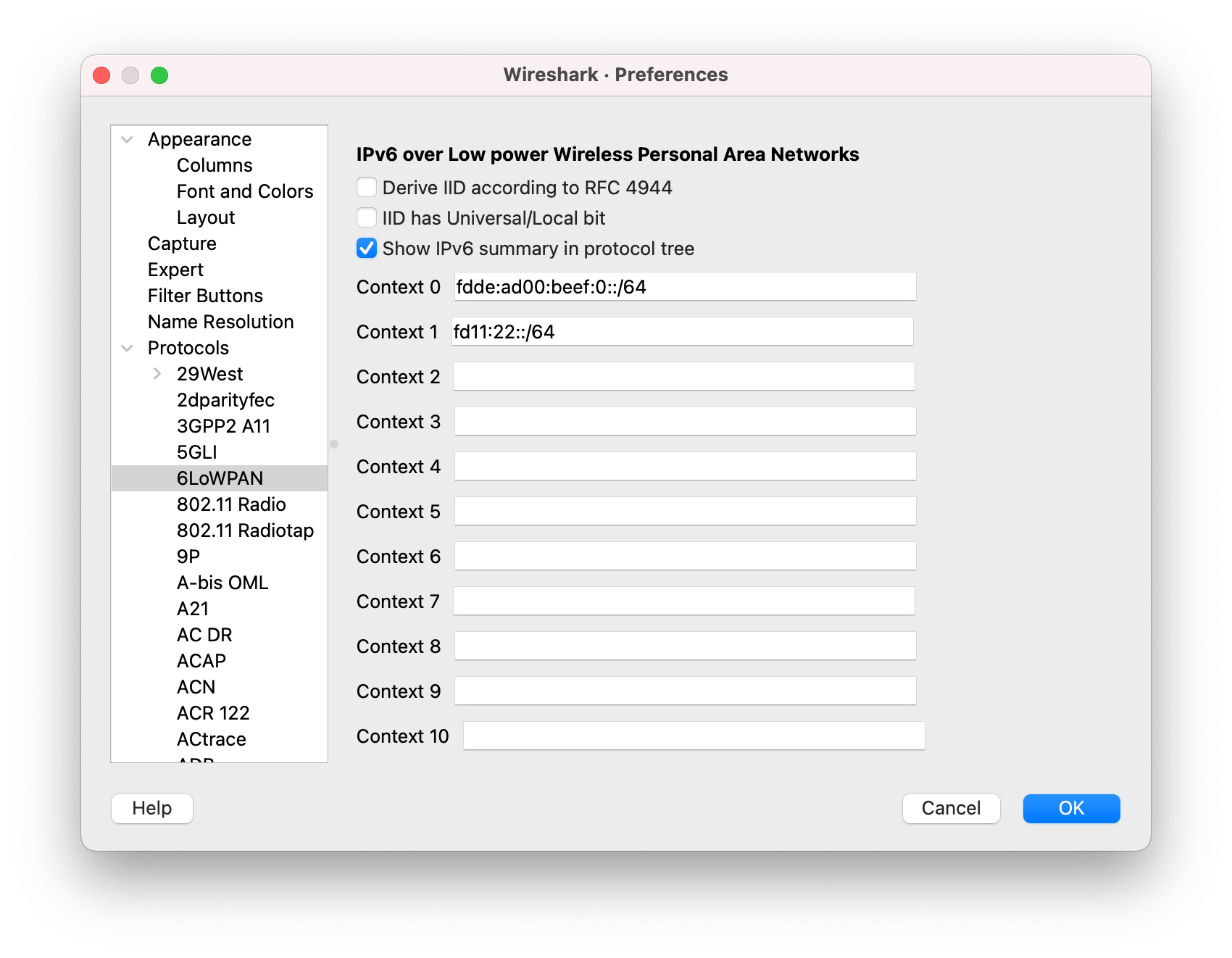This screenshot has height=958, width=1232.
Task: Select the 3GPP2 A11 protocol
Action: [x=223, y=426]
